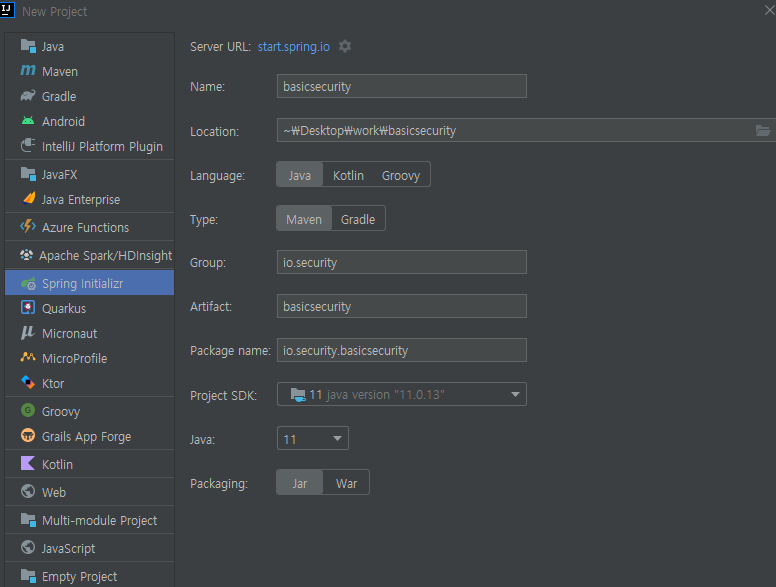Click the Kotlin K icon
This screenshot has width=776, height=587.
pyautogui.click(x=28, y=463)
